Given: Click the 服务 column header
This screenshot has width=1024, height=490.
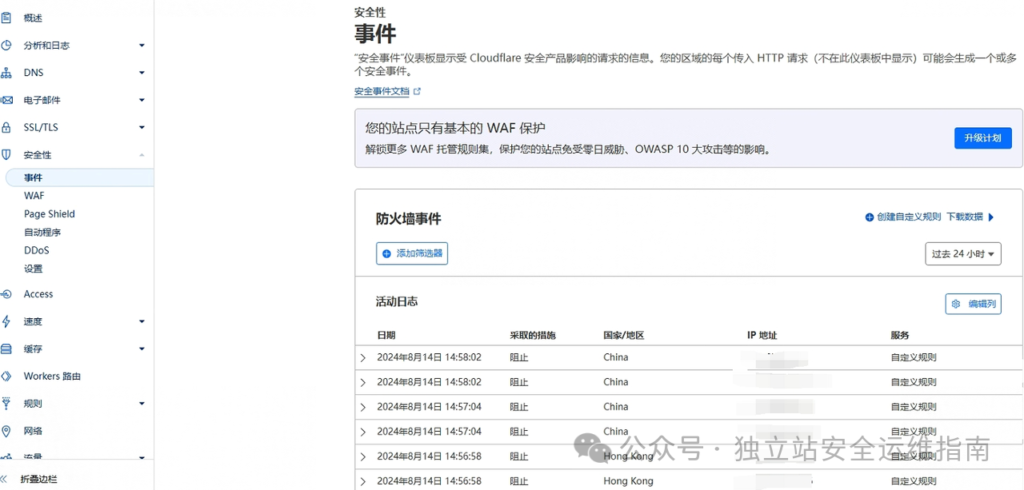Looking at the screenshot, I should [900, 335].
